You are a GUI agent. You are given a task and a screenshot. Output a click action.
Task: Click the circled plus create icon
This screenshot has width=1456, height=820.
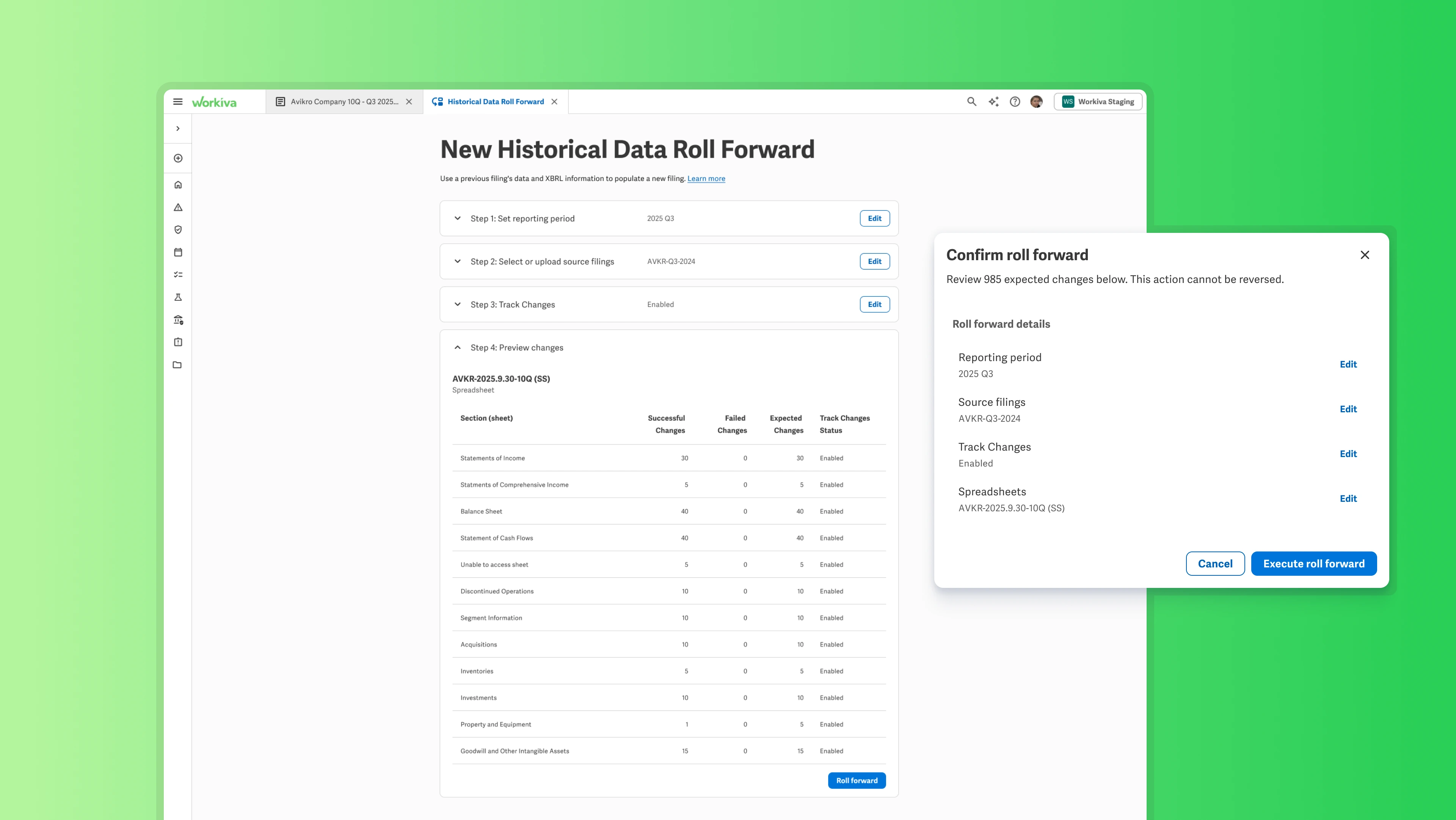pyautogui.click(x=178, y=158)
